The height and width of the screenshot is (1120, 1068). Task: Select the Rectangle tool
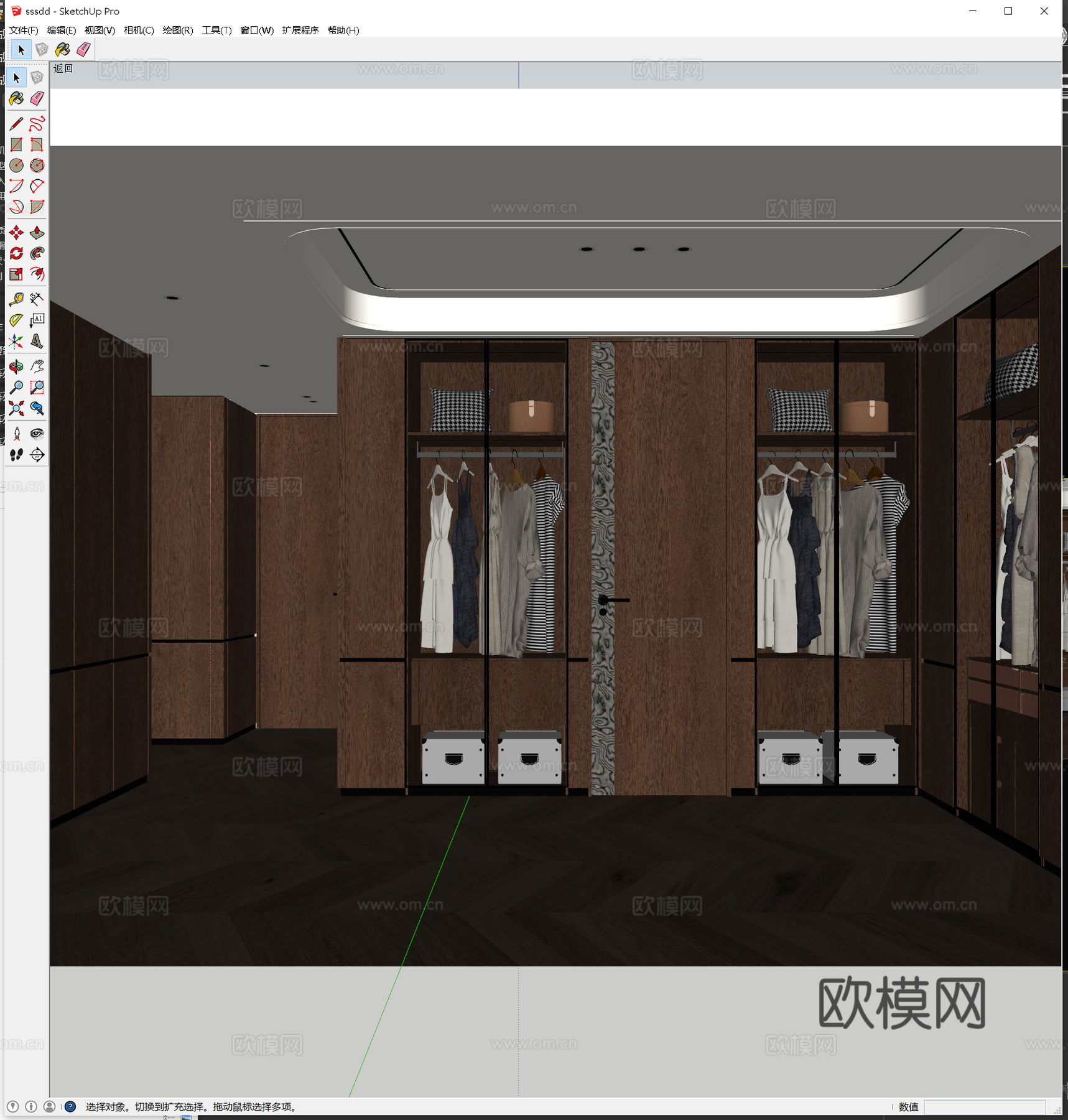(17, 144)
